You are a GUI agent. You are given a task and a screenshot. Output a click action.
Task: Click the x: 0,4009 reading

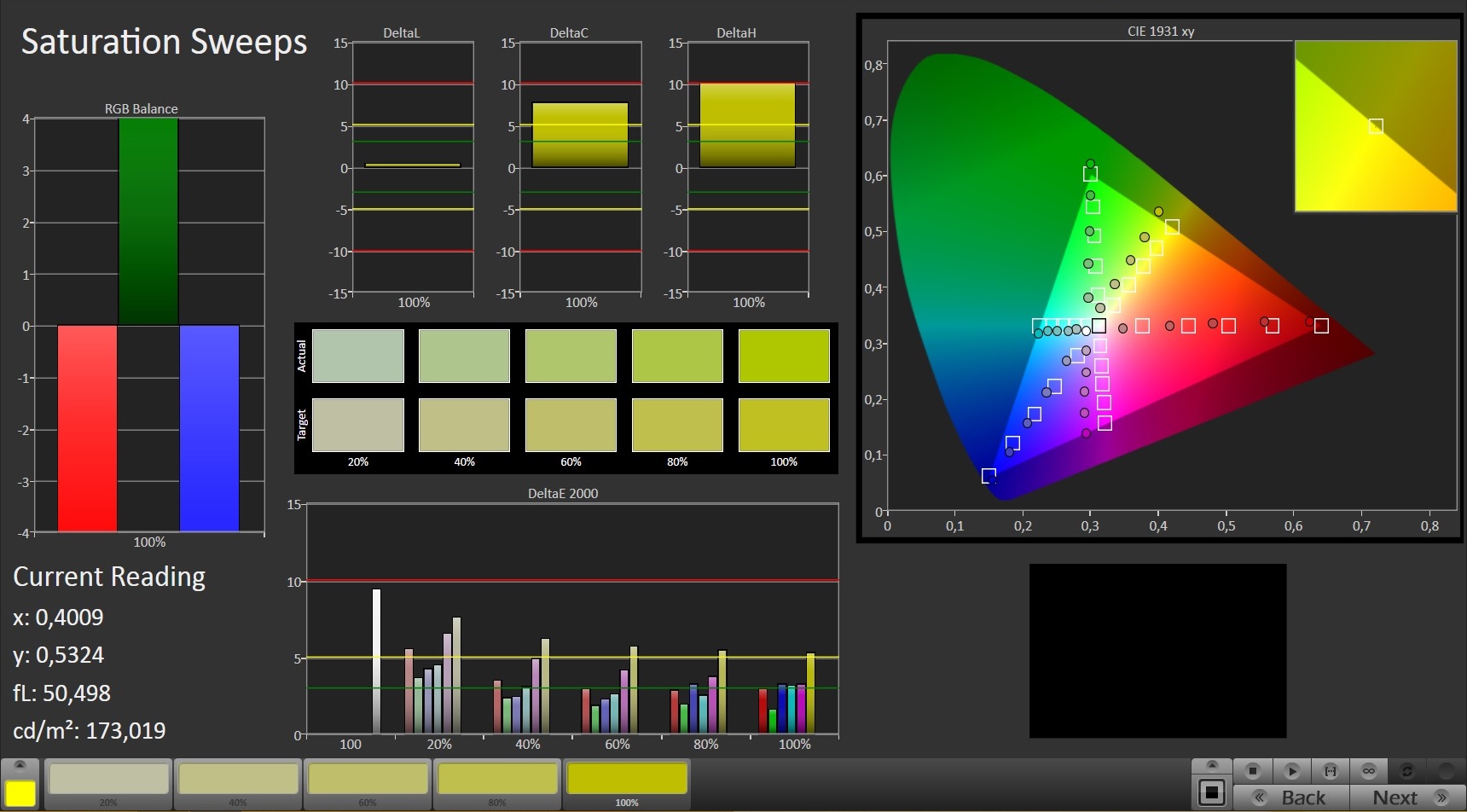[x=58, y=618]
